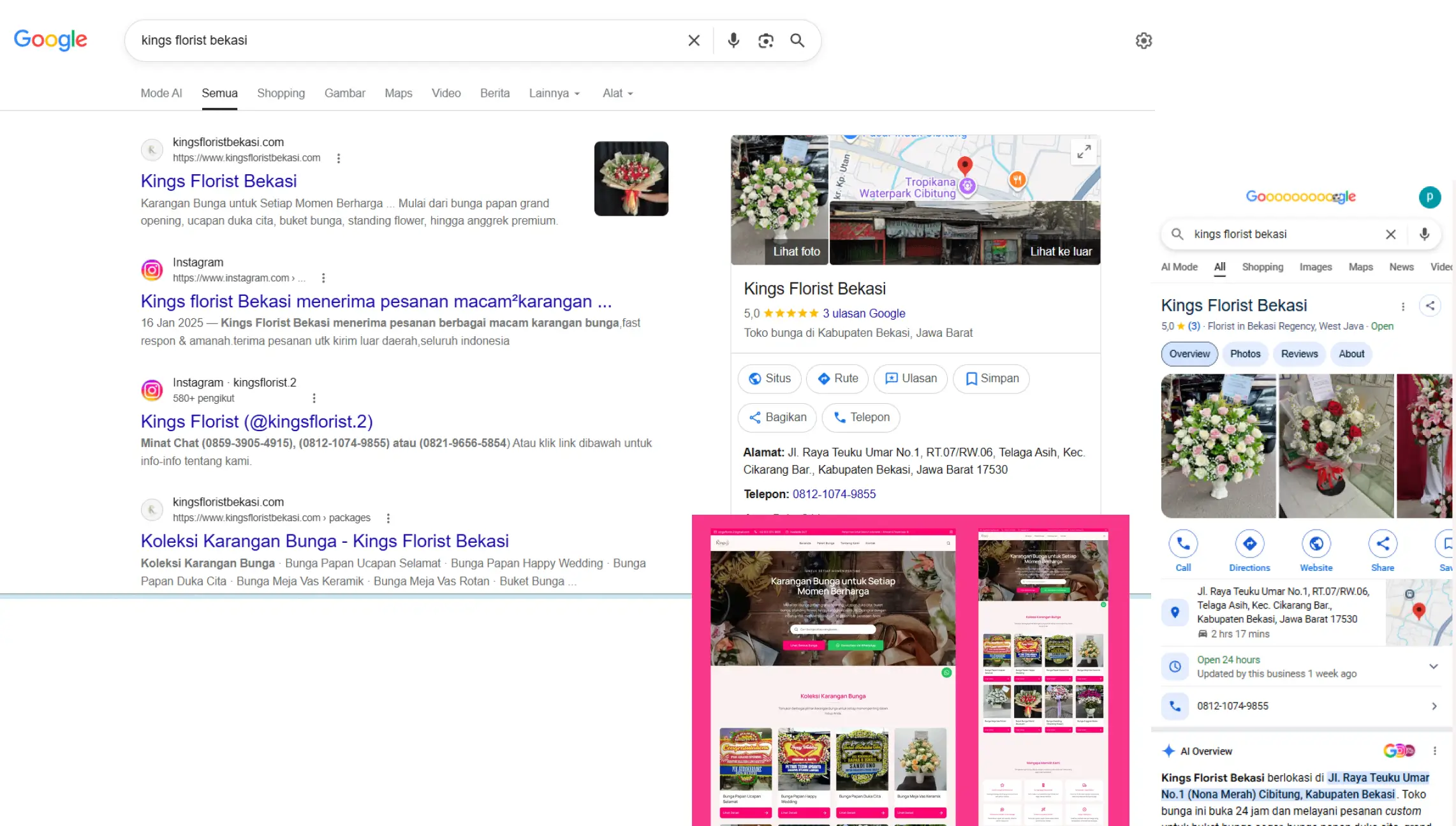Screen dimensions: 1456x826
Task: Select the Reviews chip in the mobile panel
Action: click(x=1299, y=354)
